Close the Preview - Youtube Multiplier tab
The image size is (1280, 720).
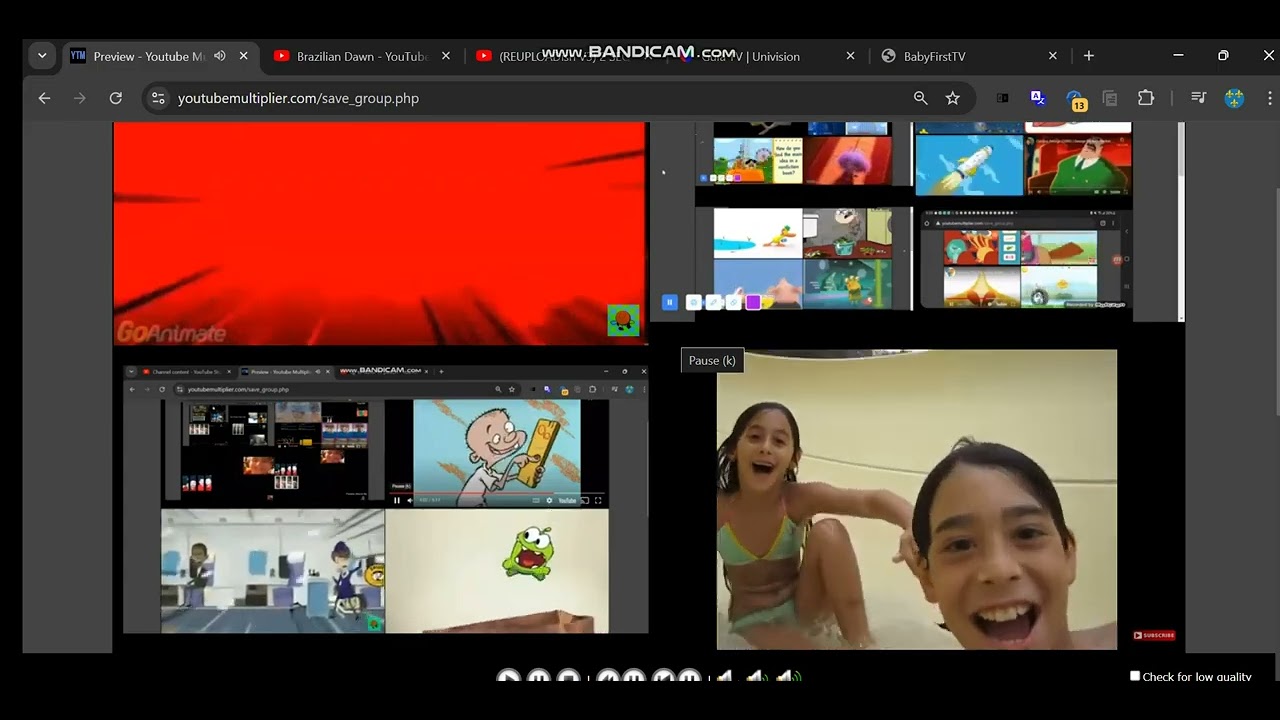pos(243,56)
